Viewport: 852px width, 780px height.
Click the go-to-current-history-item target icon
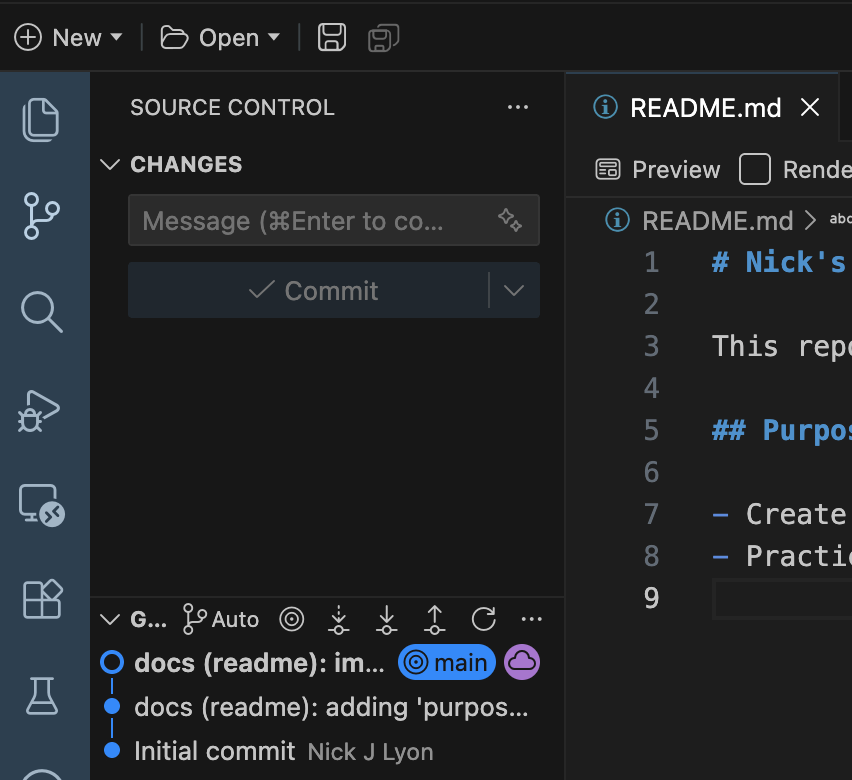click(x=291, y=620)
